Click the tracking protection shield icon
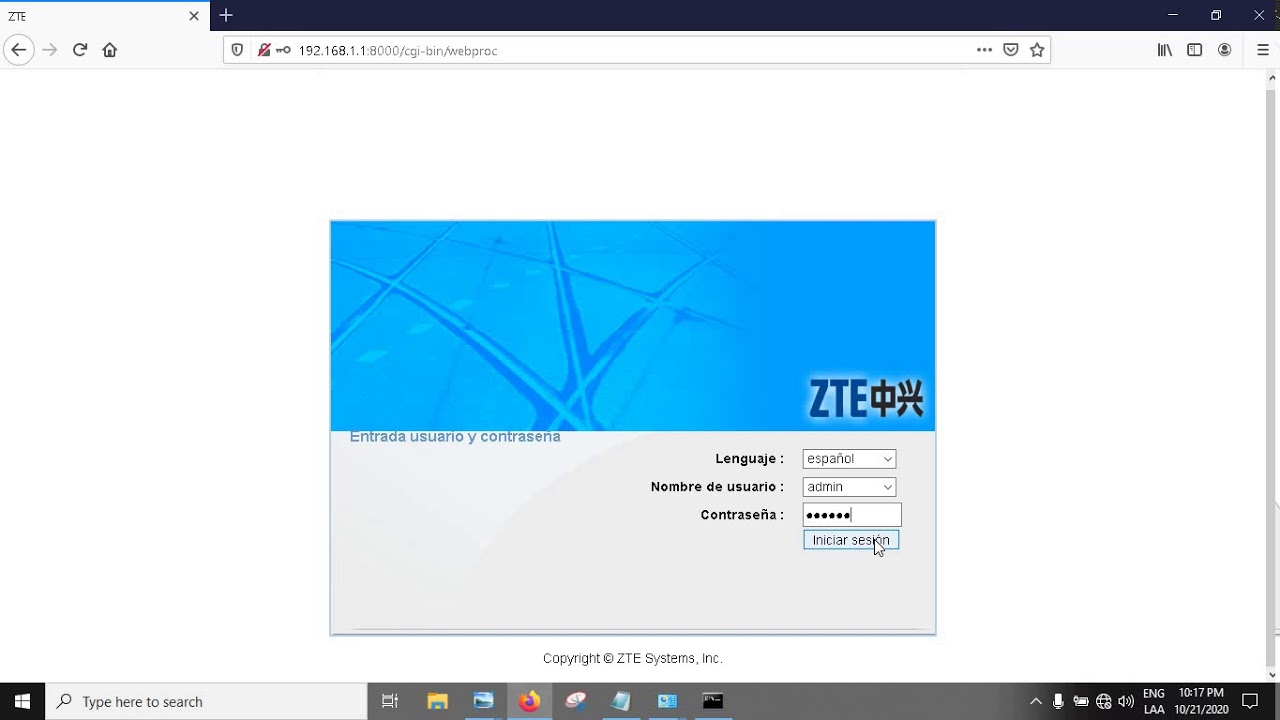 pos(237,50)
